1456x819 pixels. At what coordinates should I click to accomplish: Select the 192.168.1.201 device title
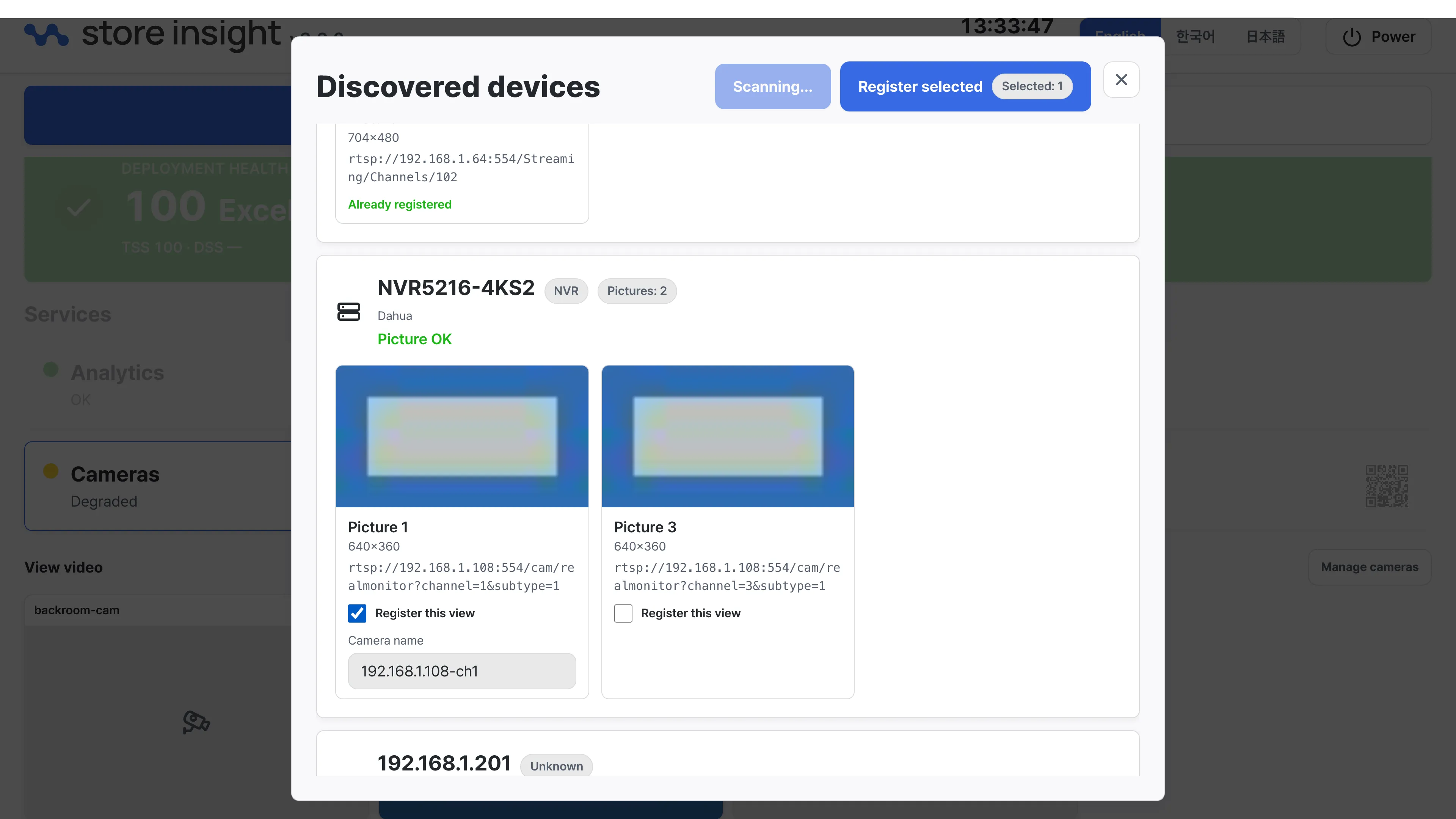[x=444, y=763]
